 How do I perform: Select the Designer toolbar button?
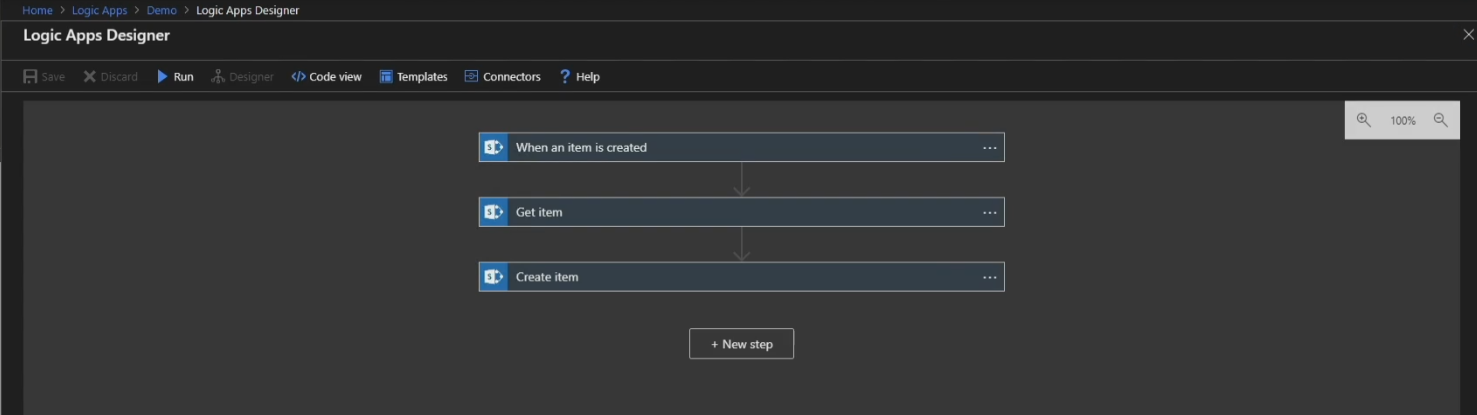(242, 77)
